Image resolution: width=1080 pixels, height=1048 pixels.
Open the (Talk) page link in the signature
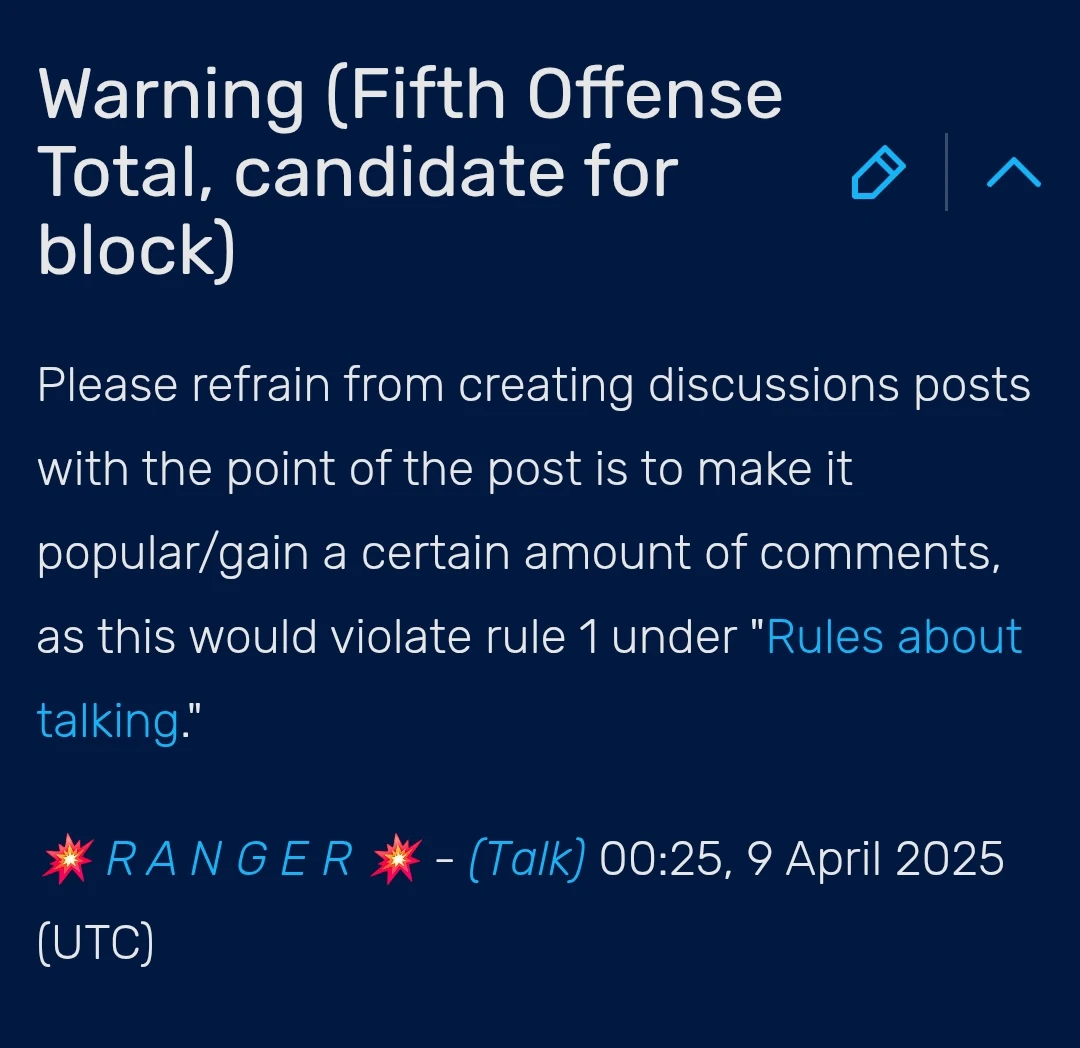[527, 858]
